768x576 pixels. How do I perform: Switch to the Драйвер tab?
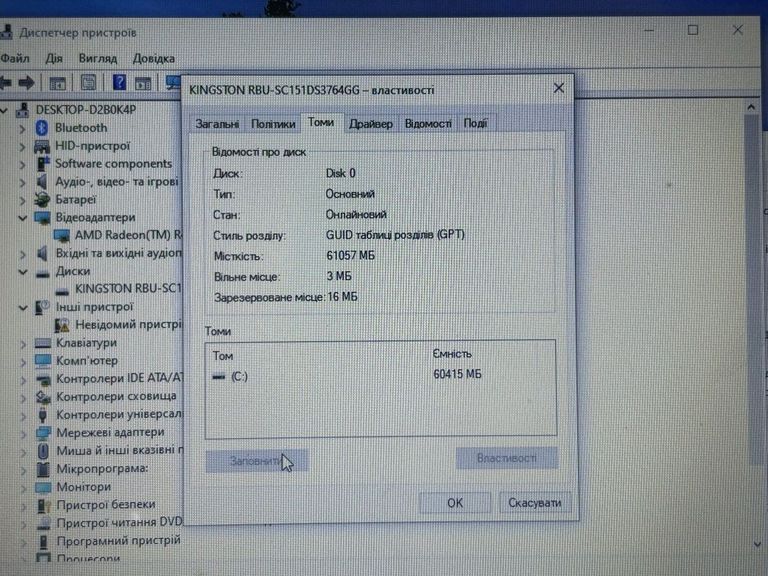pos(370,123)
